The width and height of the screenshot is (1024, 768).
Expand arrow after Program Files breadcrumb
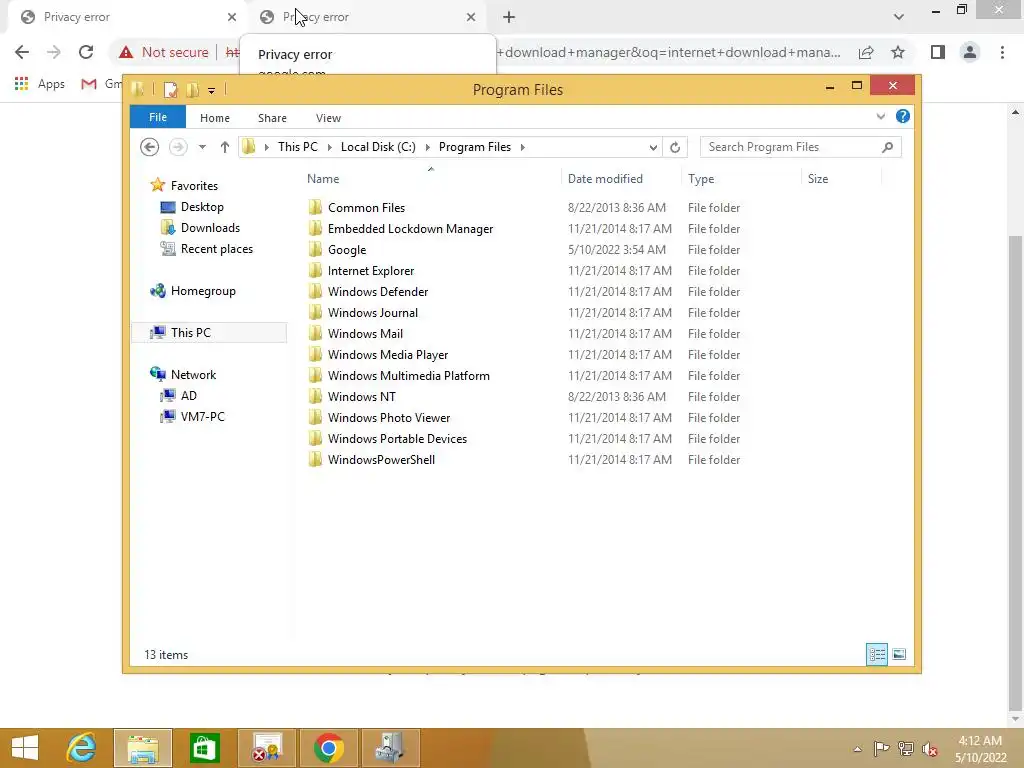[x=522, y=148]
